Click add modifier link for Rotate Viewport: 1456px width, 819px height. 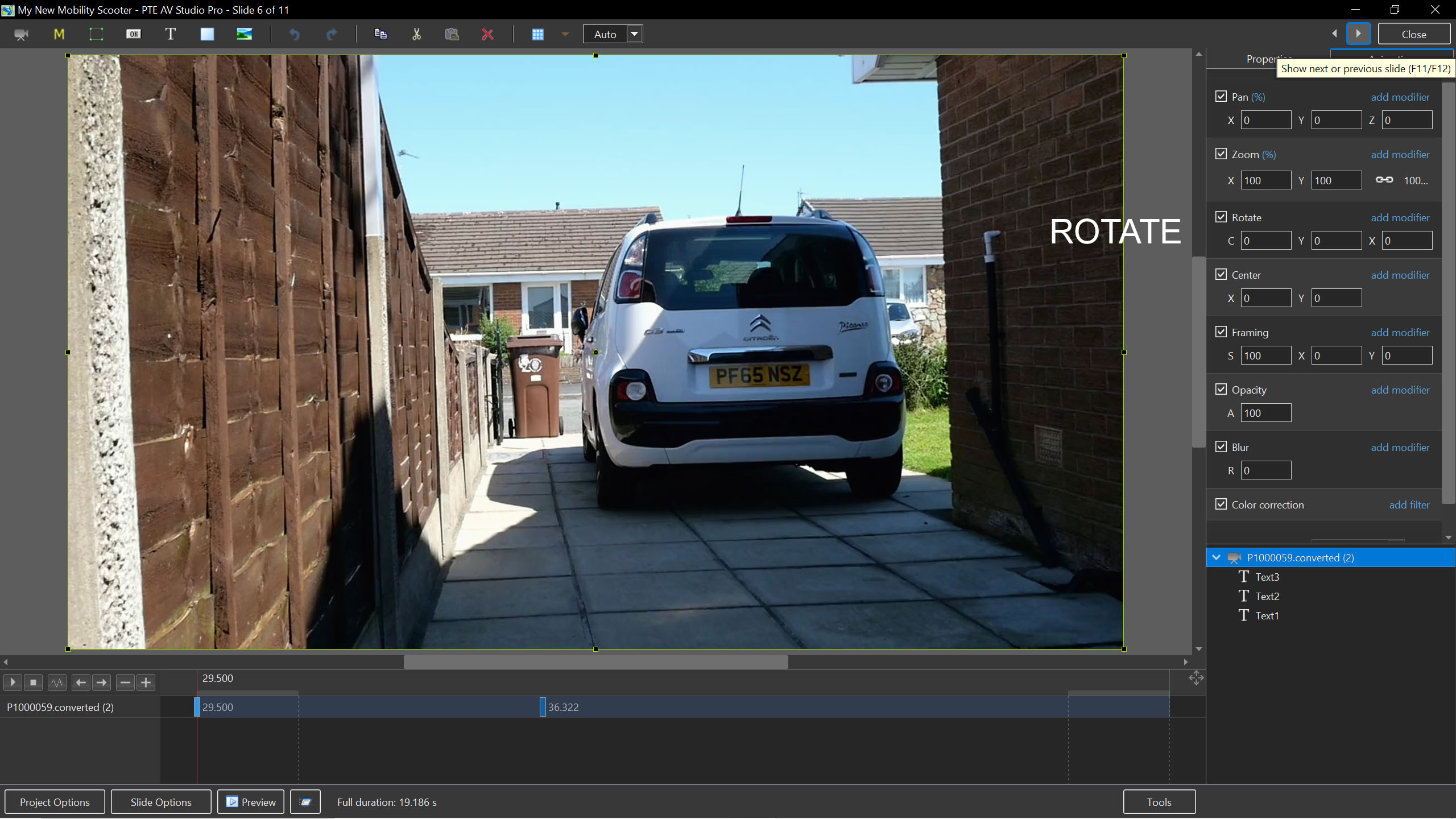point(1400,217)
